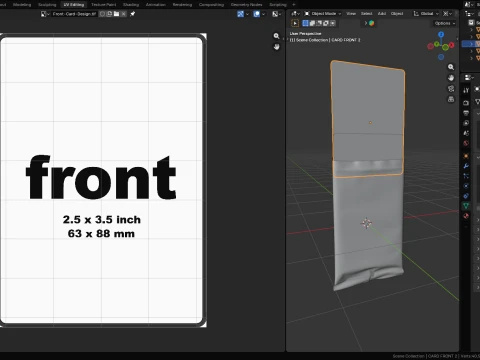Toggle the camera view icon
This screenshot has width=480, height=360.
[x=451, y=89]
